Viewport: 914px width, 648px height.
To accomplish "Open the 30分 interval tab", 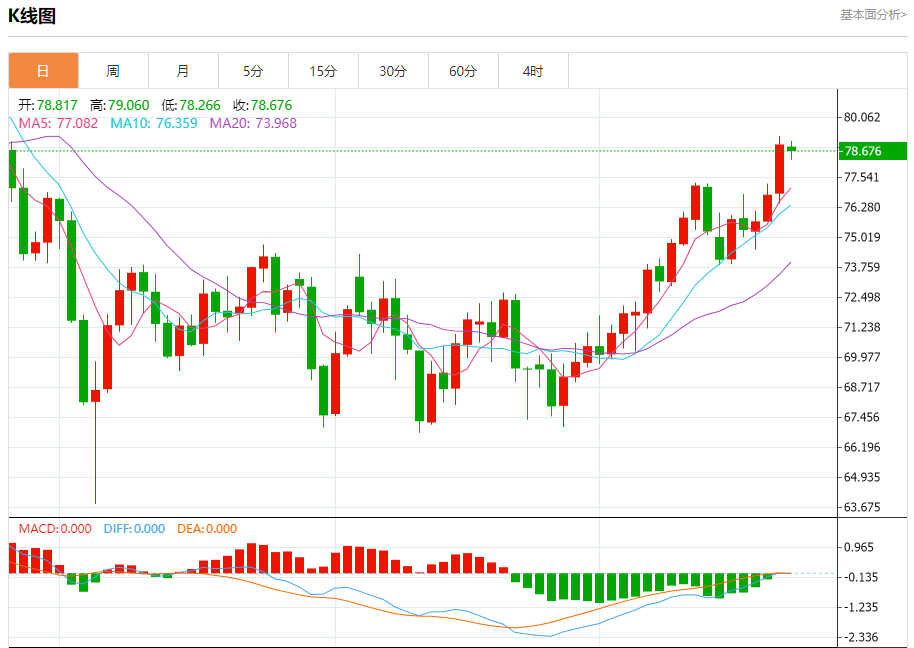I will [x=393, y=71].
